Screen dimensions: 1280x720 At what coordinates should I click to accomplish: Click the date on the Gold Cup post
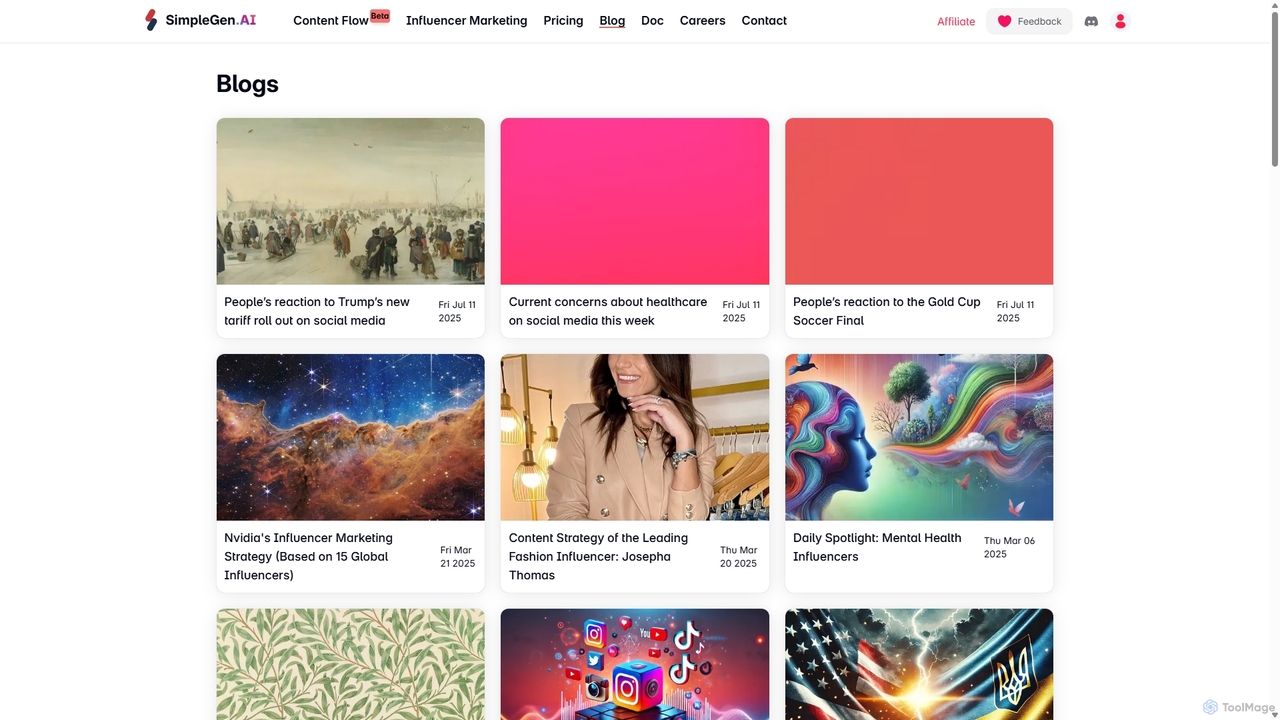[1015, 311]
